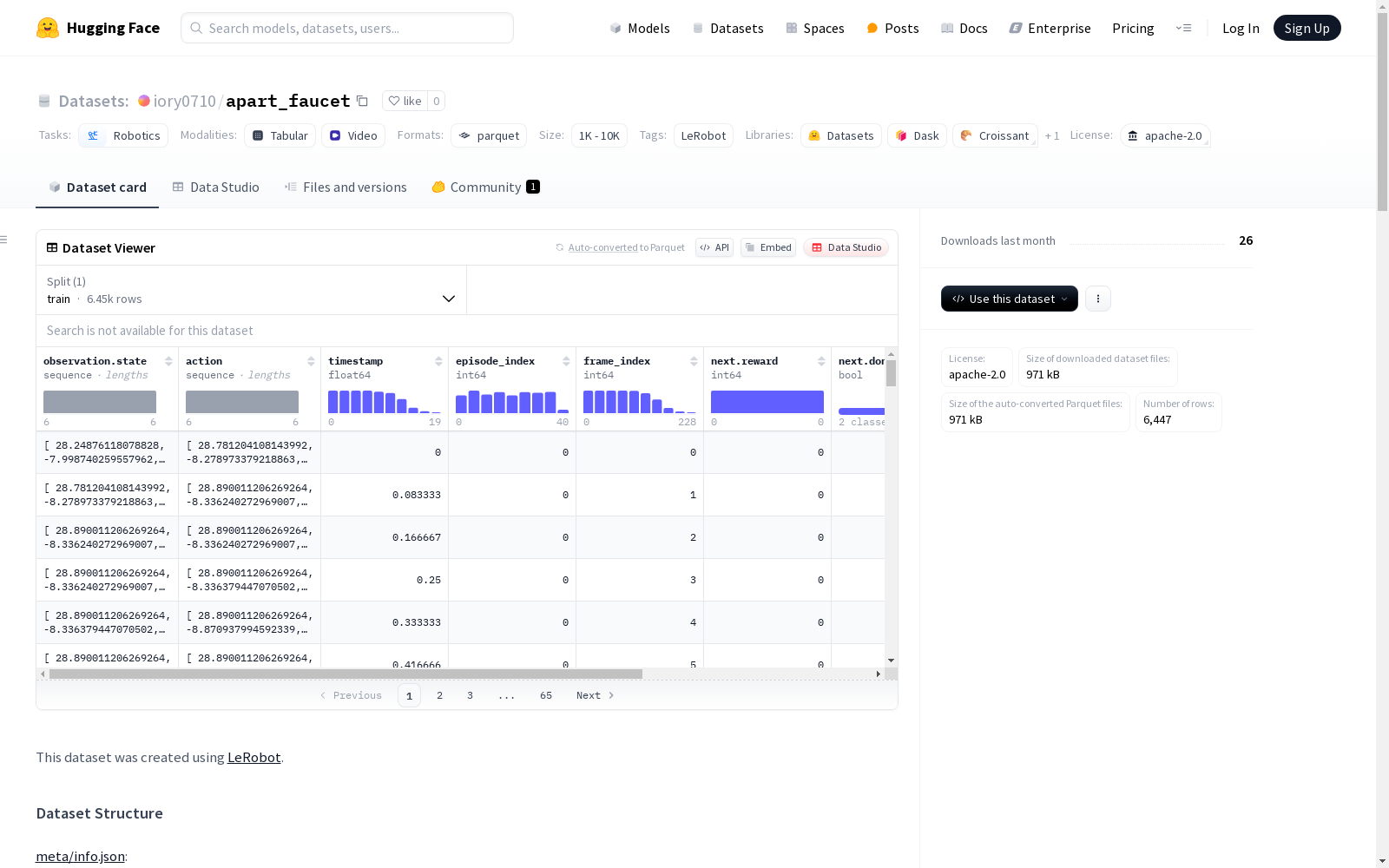The width and height of the screenshot is (1389, 868).
Task: Open Spaces in the navigation
Action: [x=815, y=28]
